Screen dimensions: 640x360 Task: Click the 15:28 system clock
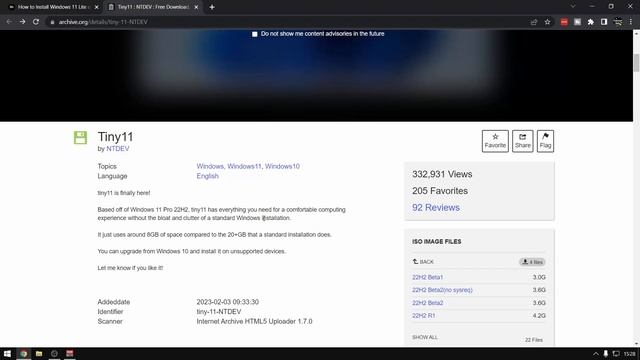[x=629, y=354]
